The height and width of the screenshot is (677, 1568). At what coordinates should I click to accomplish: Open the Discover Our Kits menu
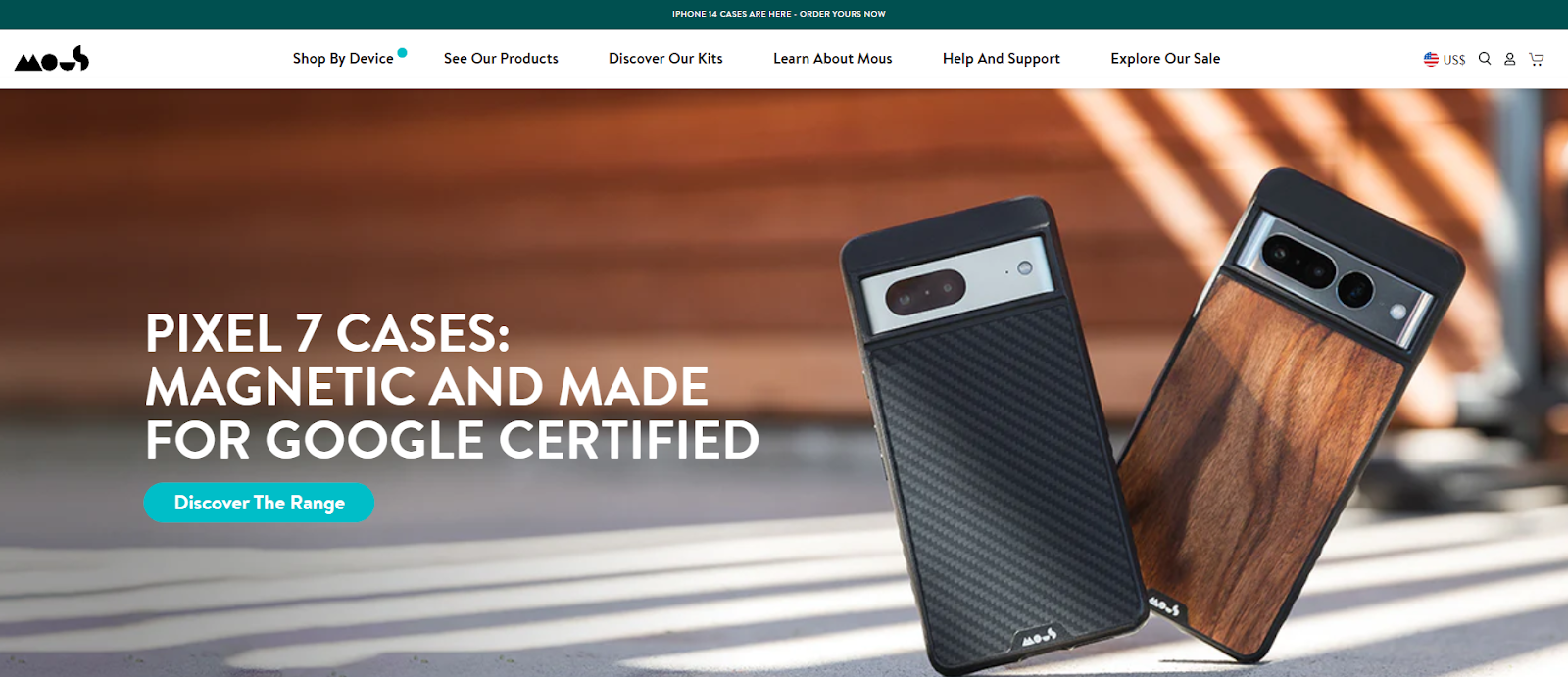click(x=665, y=59)
